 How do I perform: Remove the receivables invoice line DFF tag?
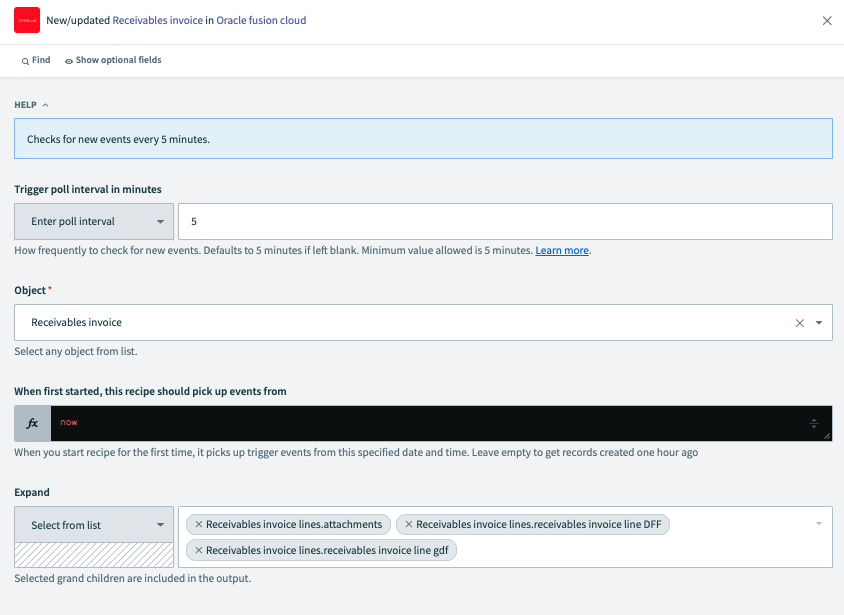(408, 524)
